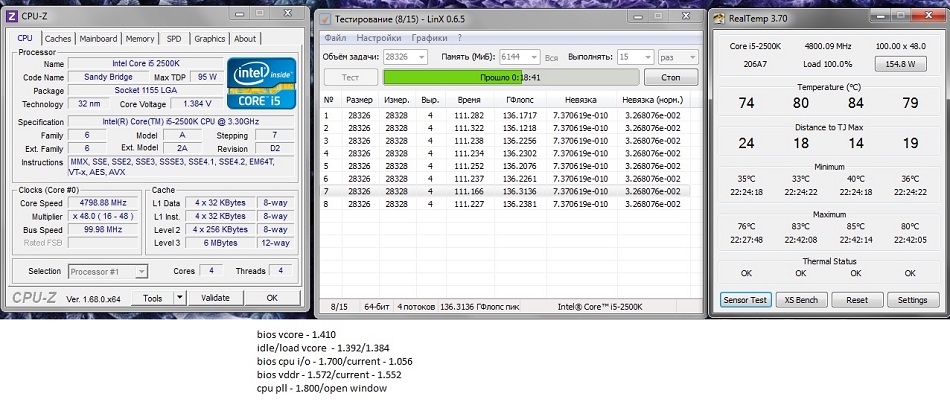Click the Multiplier value x 48.0 field
The width and height of the screenshot is (950, 402).
tap(102, 216)
